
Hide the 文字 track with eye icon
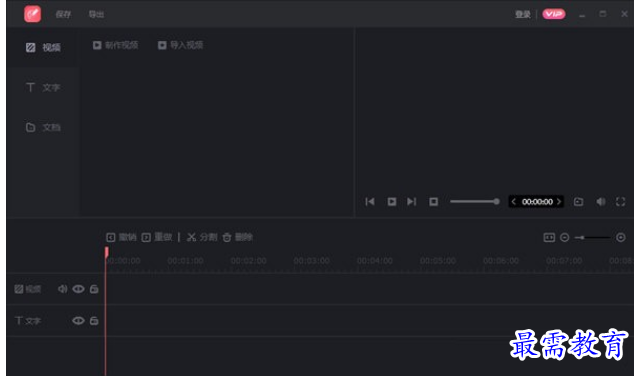tap(78, 321)
